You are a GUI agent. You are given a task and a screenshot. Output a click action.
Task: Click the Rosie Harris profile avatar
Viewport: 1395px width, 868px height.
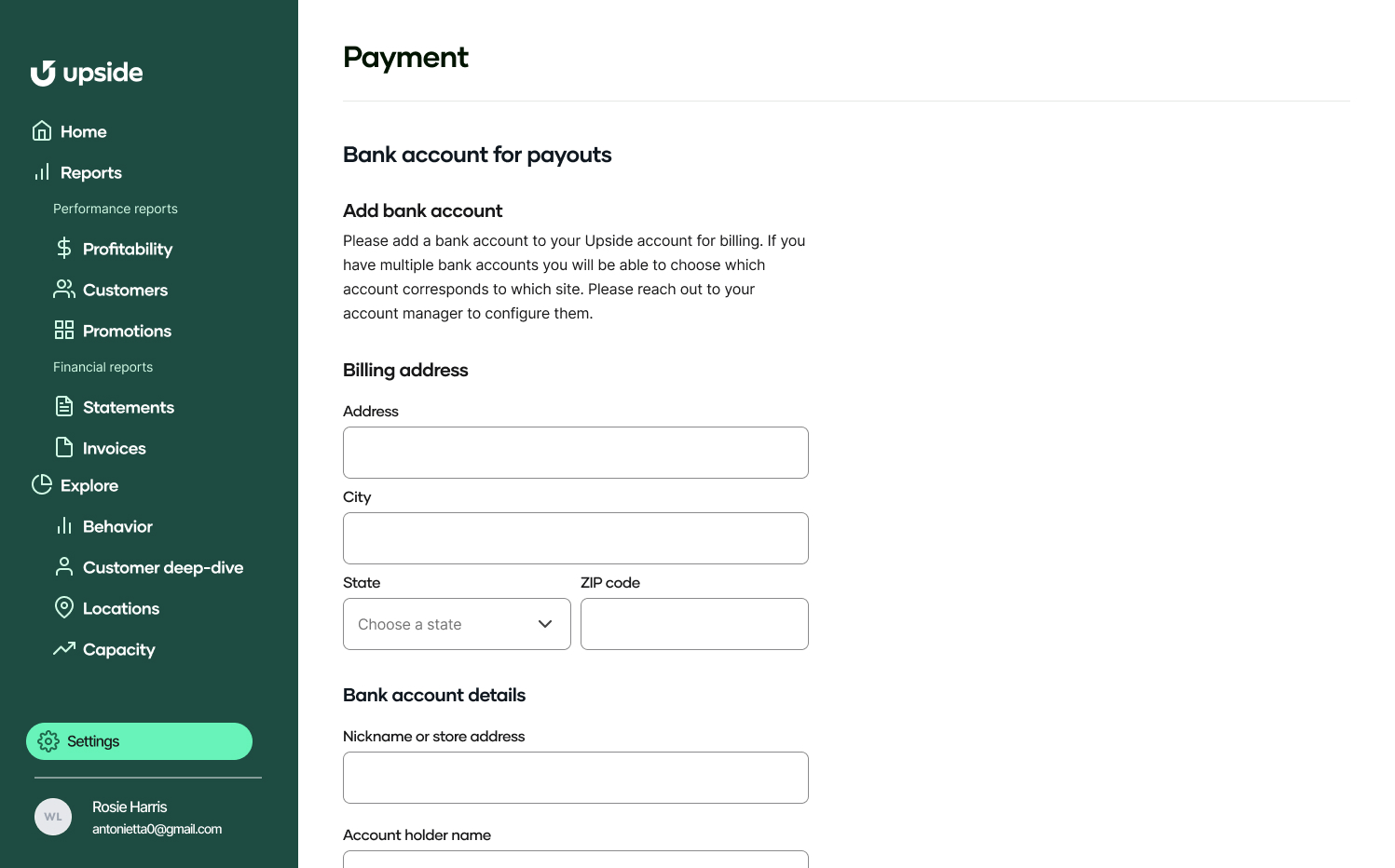pyautogui.click(x=53, y=817)
